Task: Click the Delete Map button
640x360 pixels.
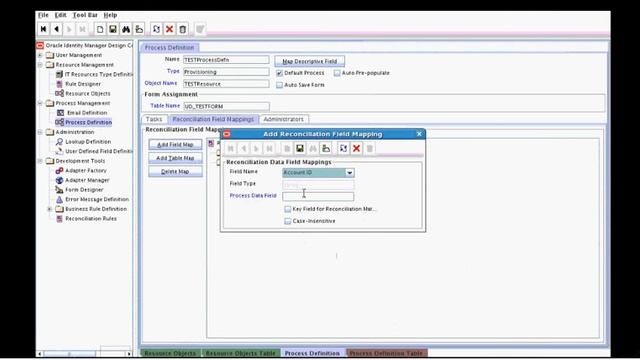Action: point(175,171)
